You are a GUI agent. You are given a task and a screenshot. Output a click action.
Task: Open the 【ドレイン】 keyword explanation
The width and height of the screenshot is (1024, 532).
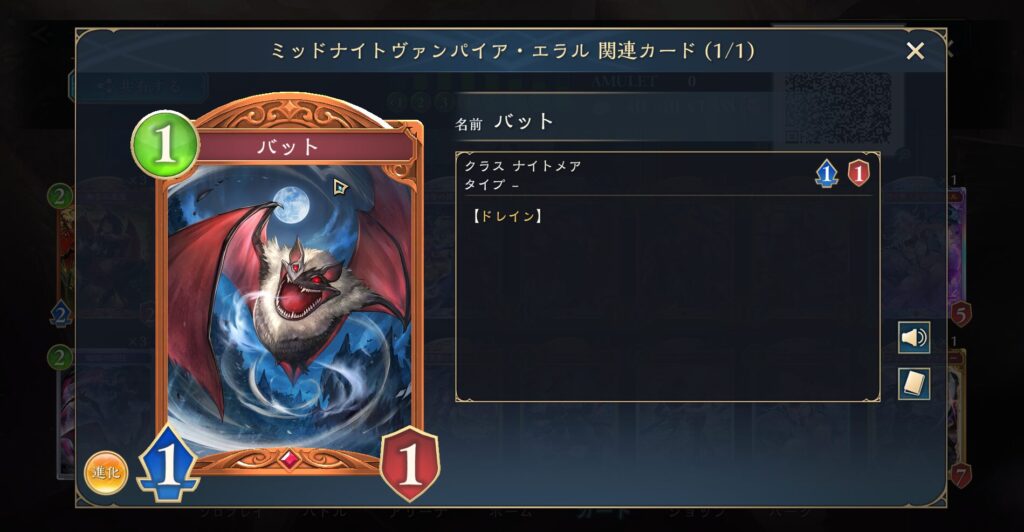(507, 216)
